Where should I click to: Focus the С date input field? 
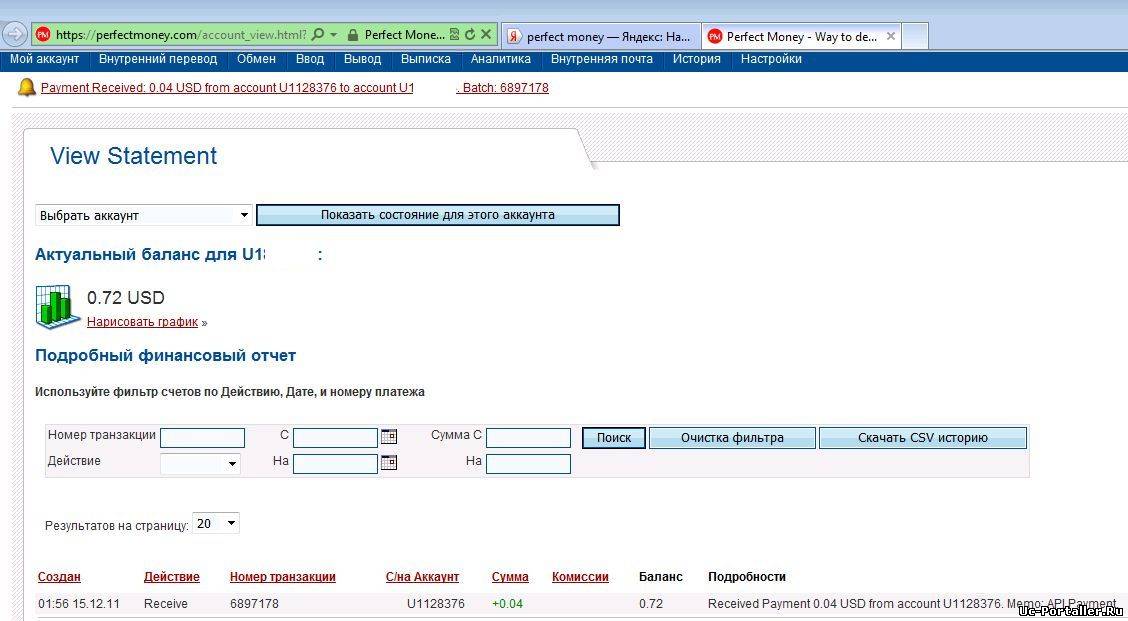tap(335, 438)
